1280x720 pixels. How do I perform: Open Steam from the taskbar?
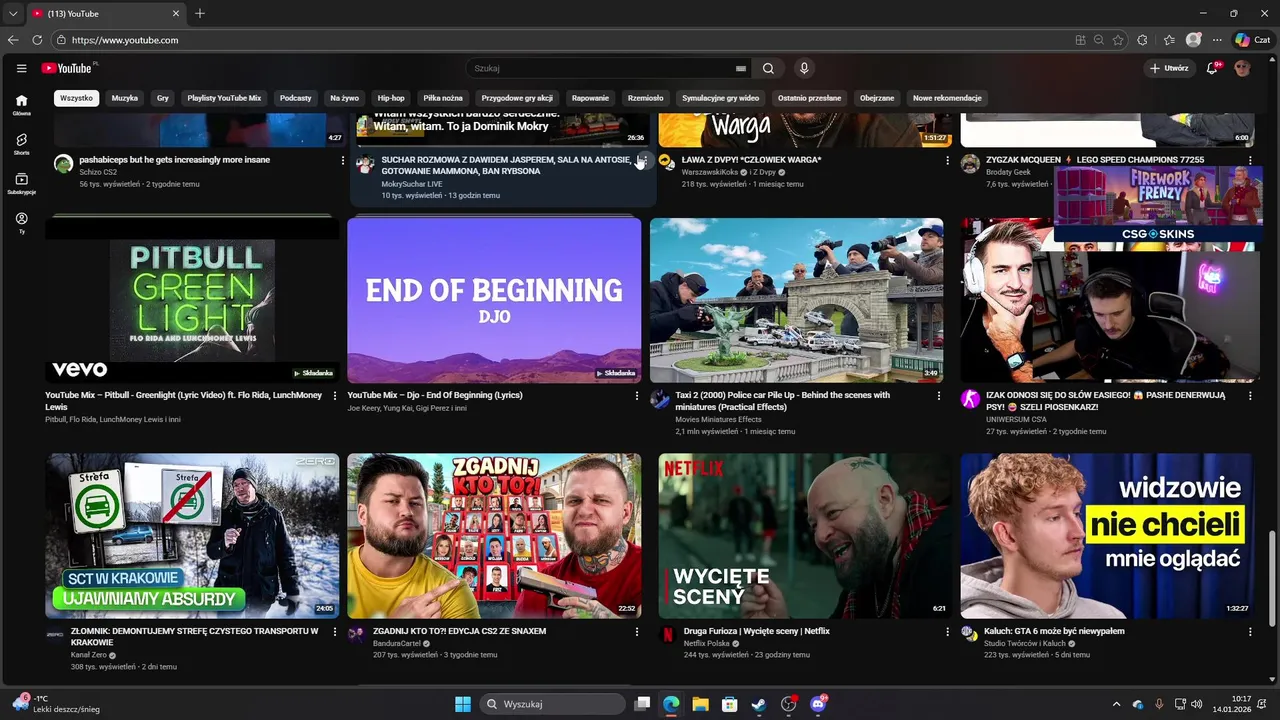tap(759, 704)
